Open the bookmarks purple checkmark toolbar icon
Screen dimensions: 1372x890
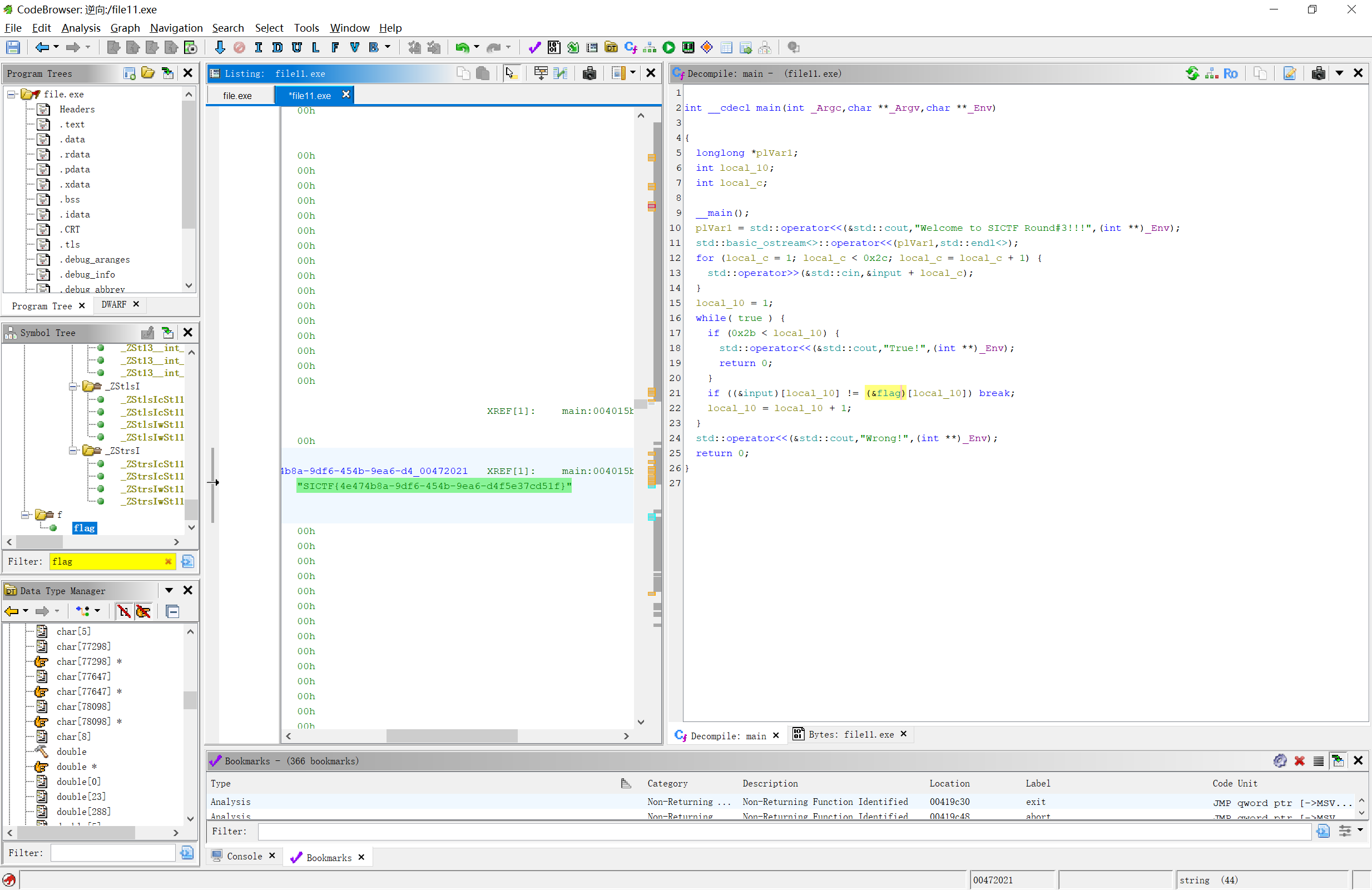pyautogui.click(x=534, y=48)
